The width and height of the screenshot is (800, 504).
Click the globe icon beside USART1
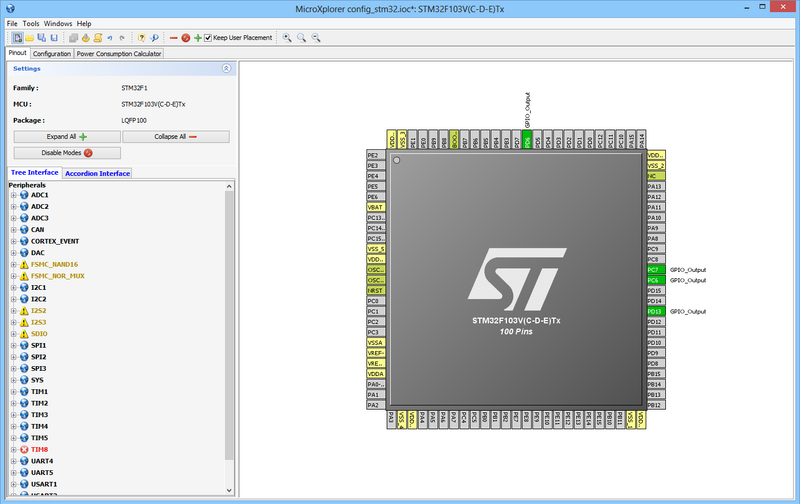coord(24,484)
